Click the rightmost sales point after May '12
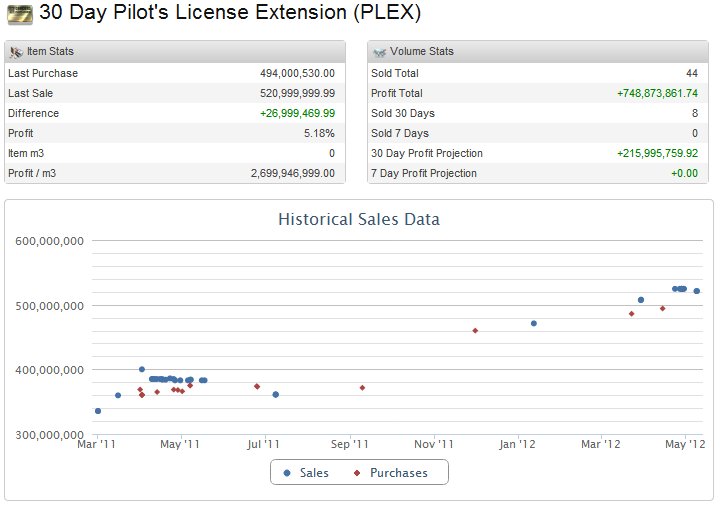This screenshot has width=718, height=506. pos(697,291)
